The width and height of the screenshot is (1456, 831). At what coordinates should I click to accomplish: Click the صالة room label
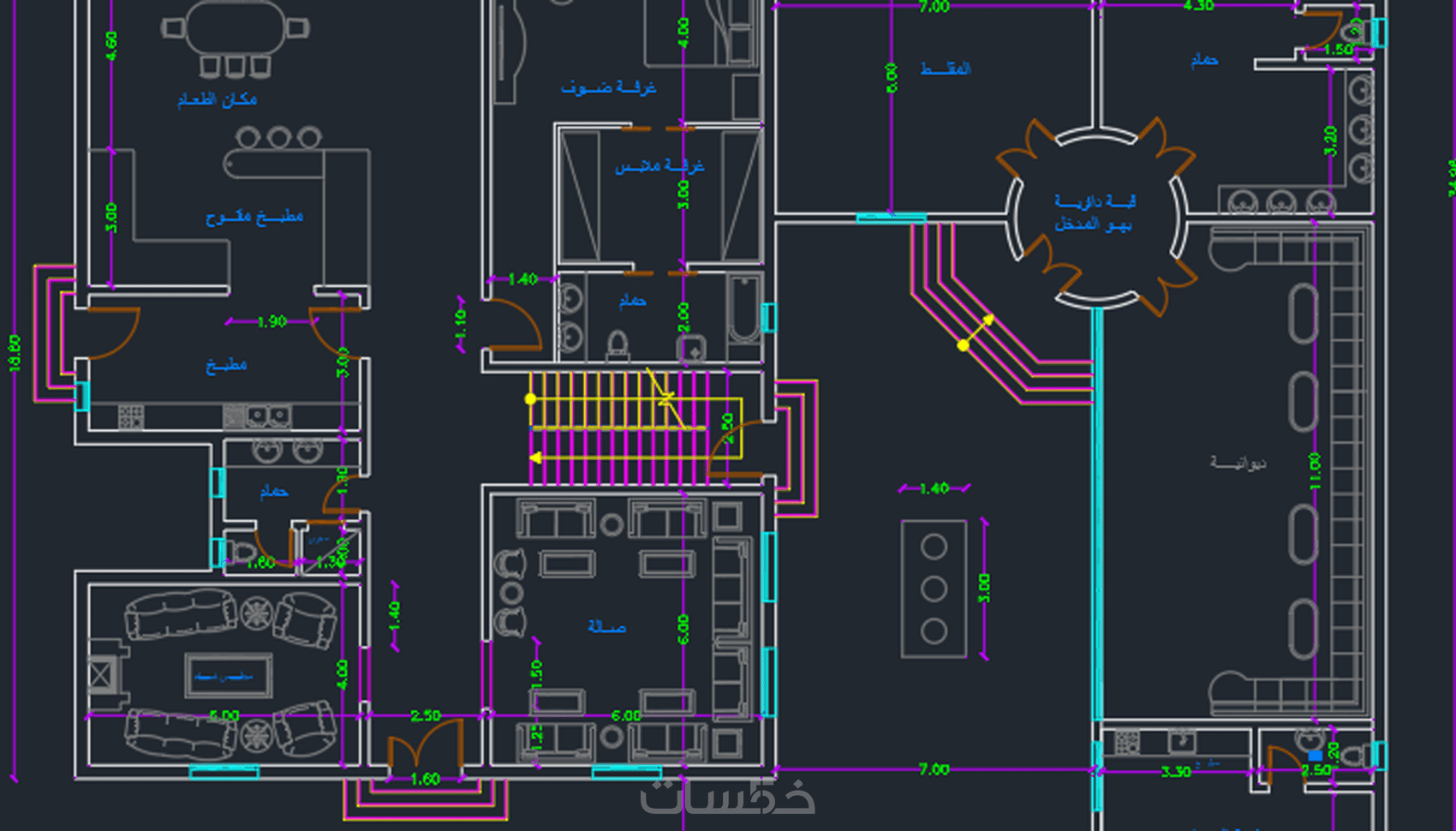pyautogui.click(x=607, y=627)
